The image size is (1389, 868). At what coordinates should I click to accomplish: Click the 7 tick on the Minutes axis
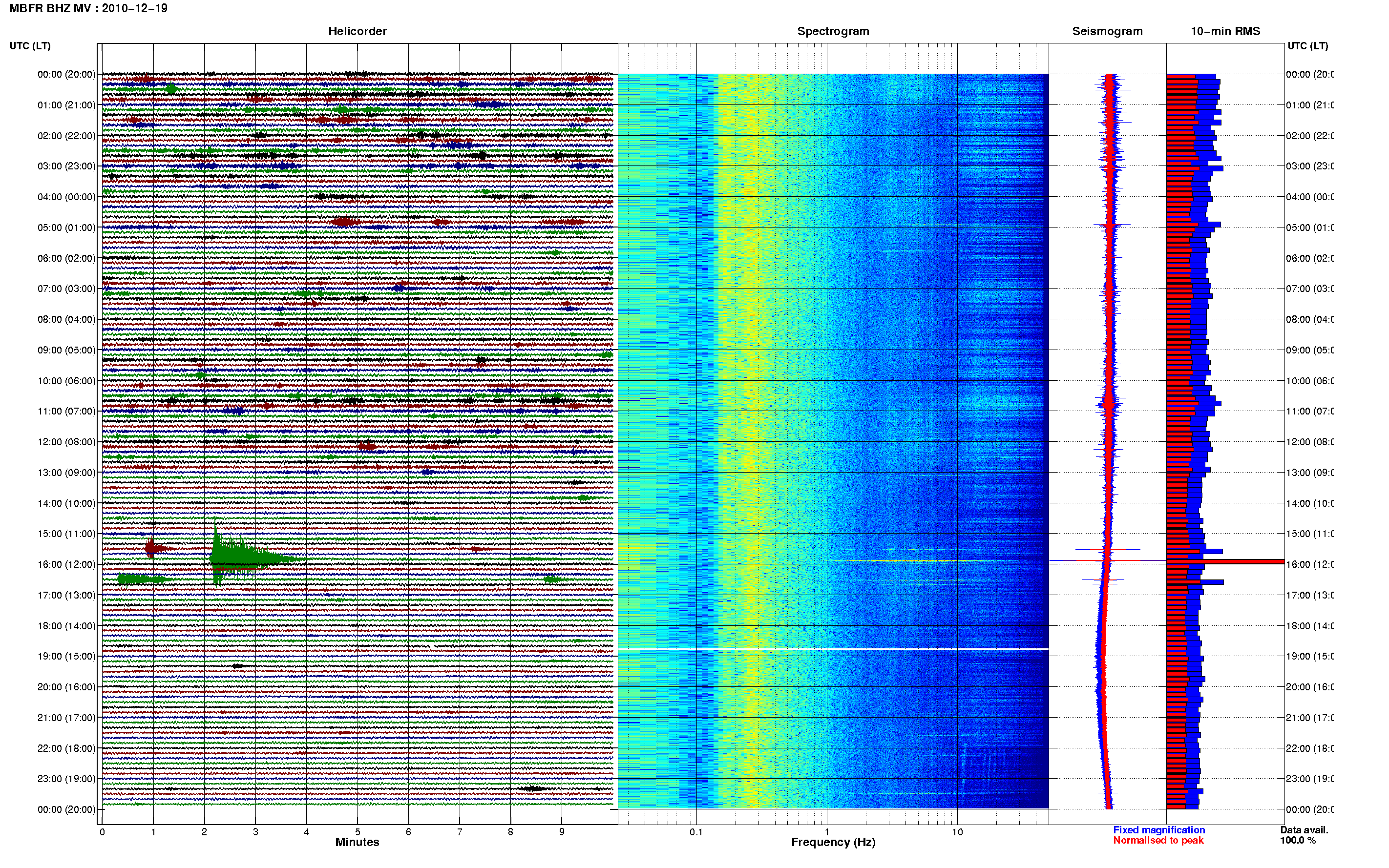460,832
